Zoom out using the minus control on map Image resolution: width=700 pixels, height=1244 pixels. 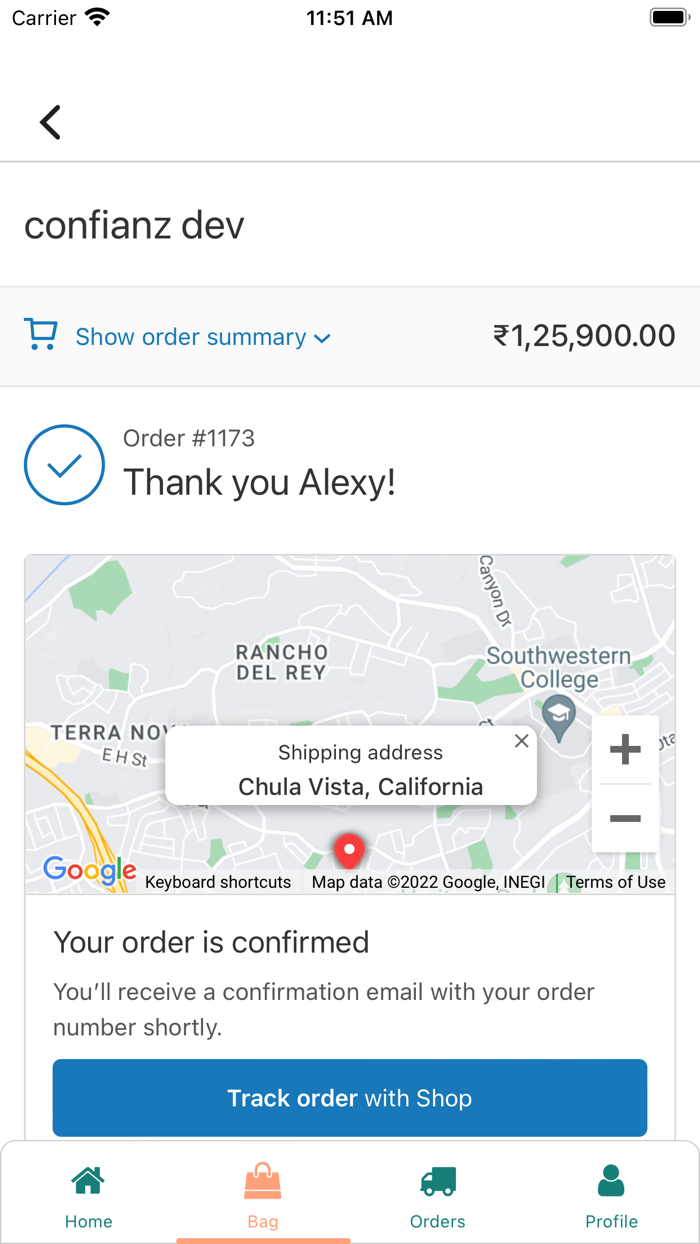click(625, 818)
